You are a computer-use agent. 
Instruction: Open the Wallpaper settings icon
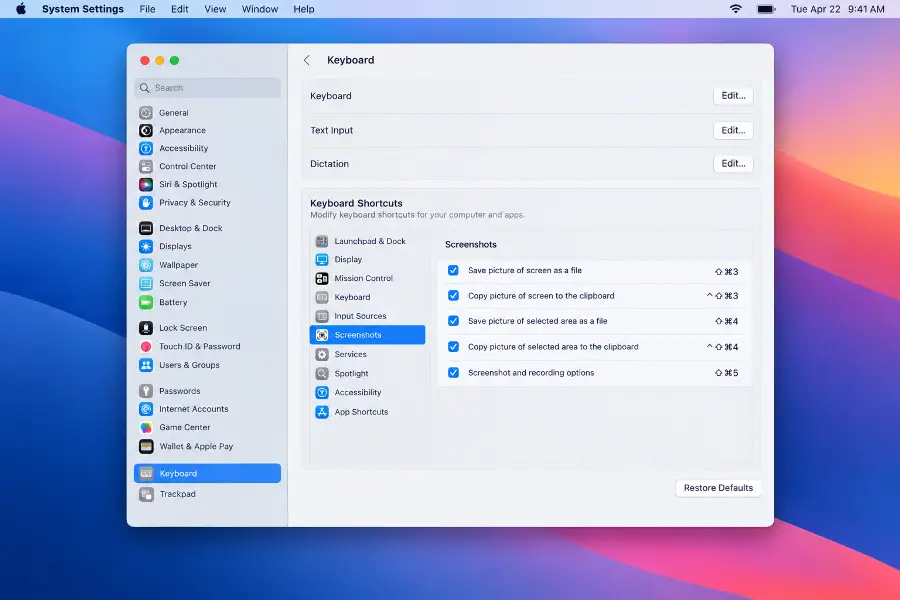146,265
